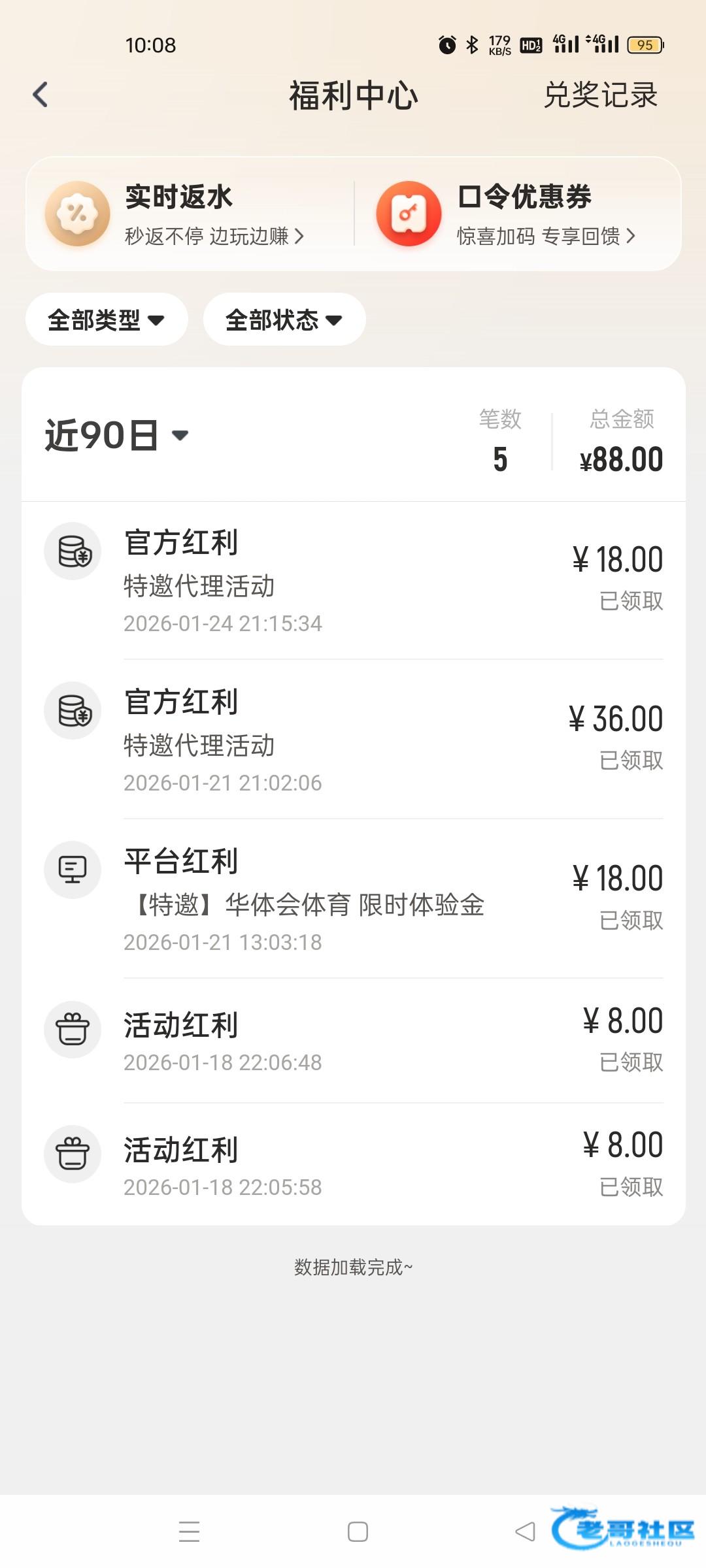Open the 惊喜加码 专享回馈 link
This screenshot has width=706, height=1568.
545,236
